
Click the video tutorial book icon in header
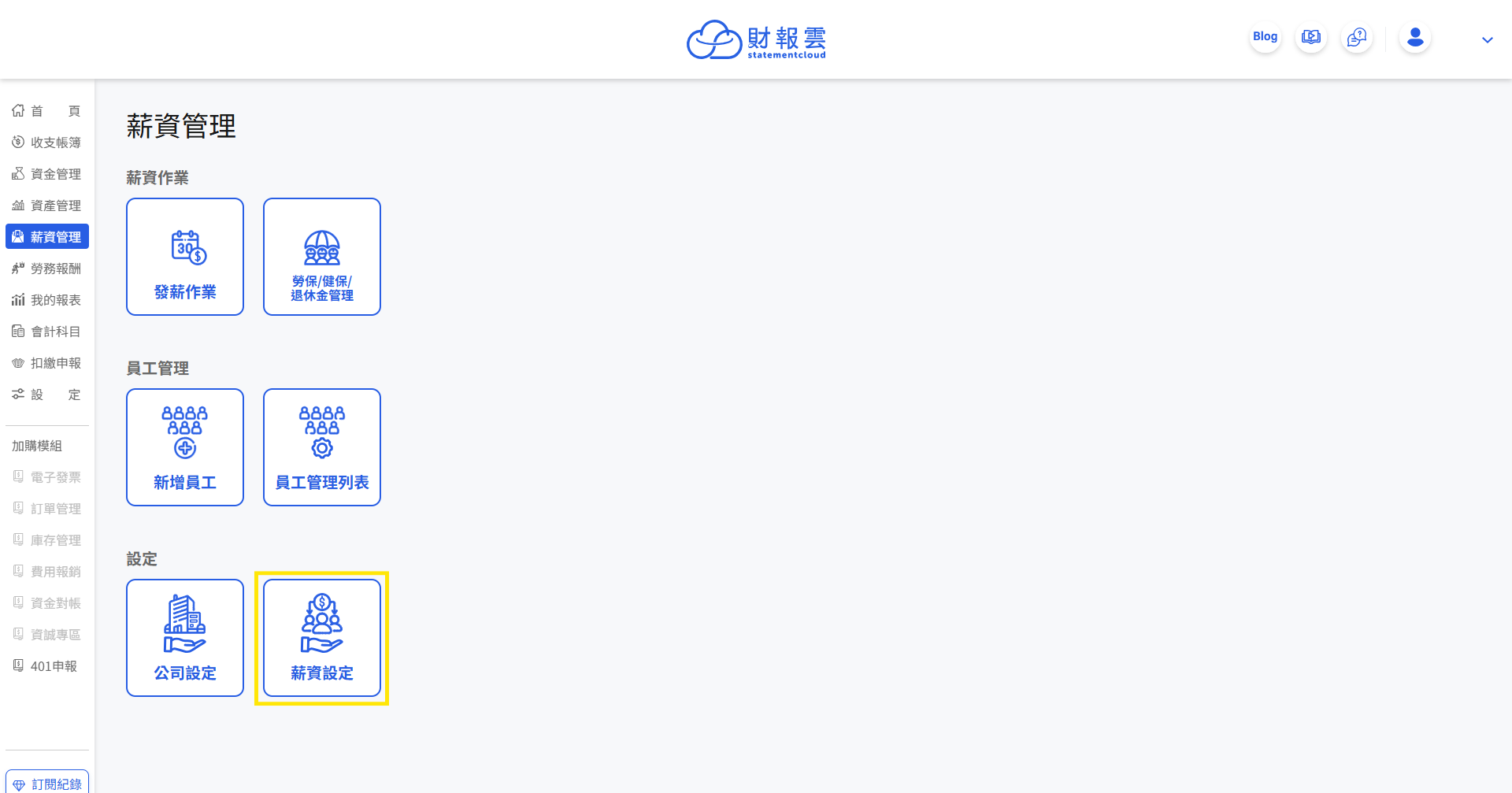(x=1311, y=37)
